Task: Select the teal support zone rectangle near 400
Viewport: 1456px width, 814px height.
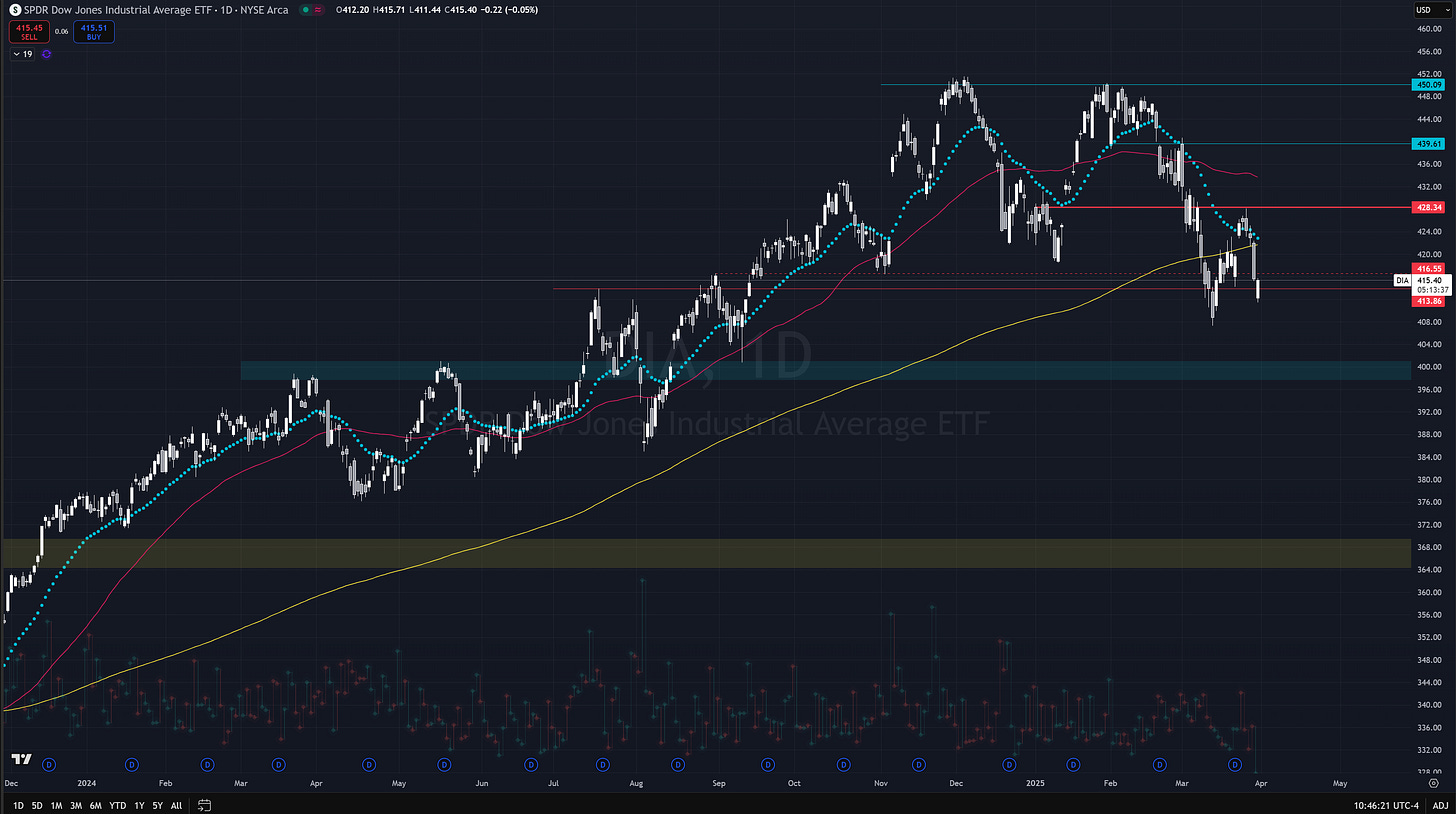Action: coord(825,370)
